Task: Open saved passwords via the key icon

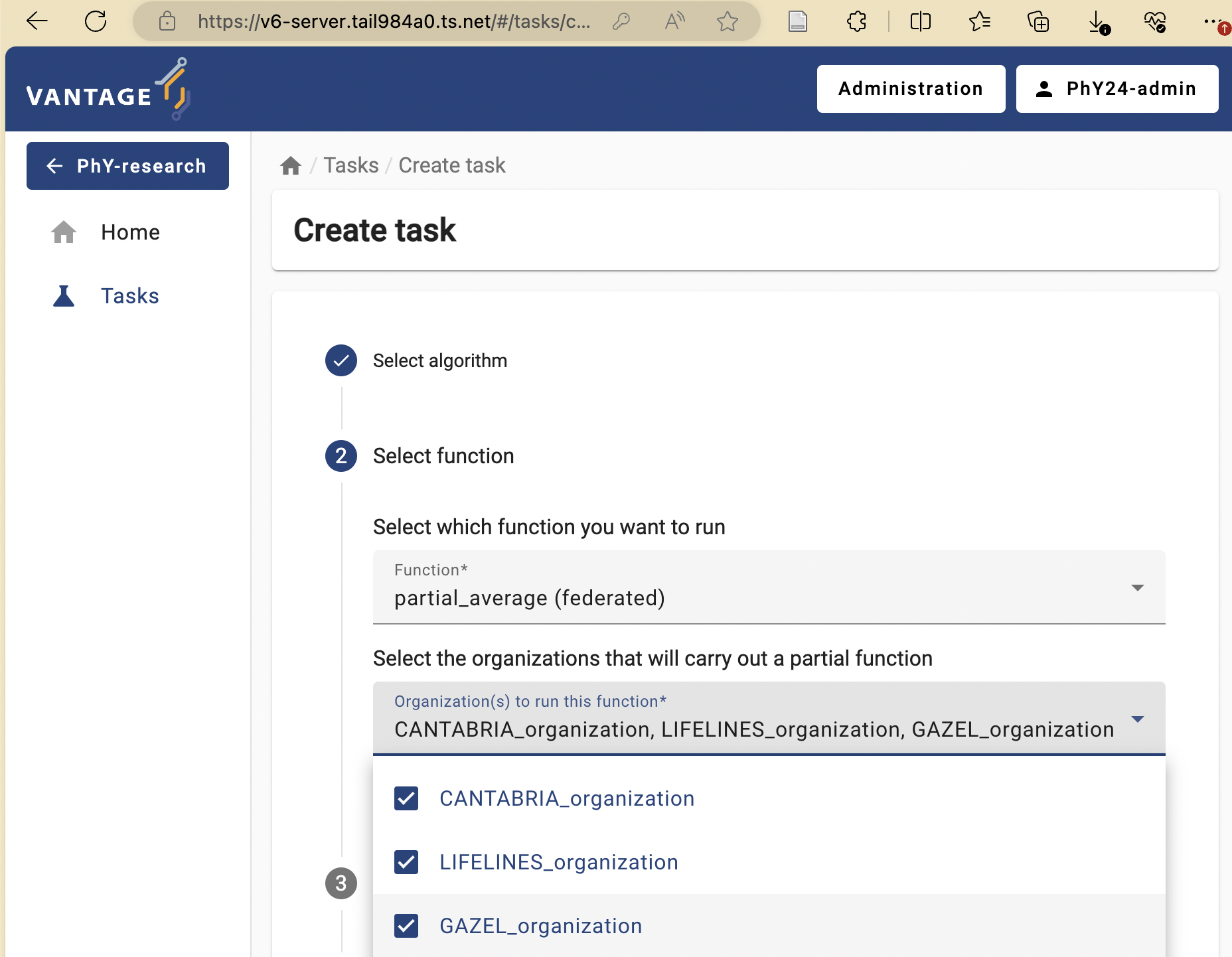Action: [x=621, y=22]
